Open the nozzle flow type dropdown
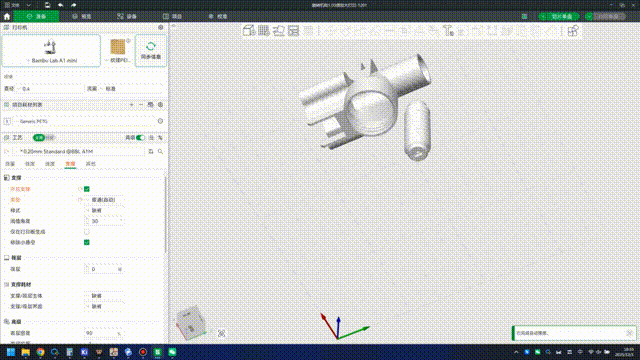640x360 pixels. point(131,89)
